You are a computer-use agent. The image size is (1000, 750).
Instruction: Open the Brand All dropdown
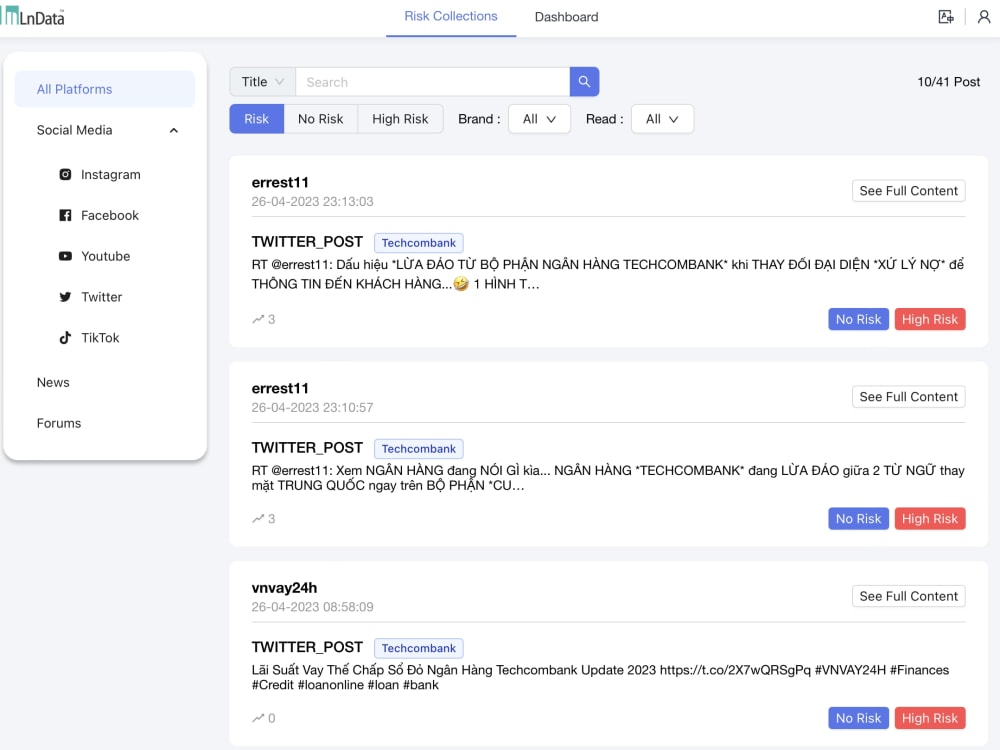(539, 119)
